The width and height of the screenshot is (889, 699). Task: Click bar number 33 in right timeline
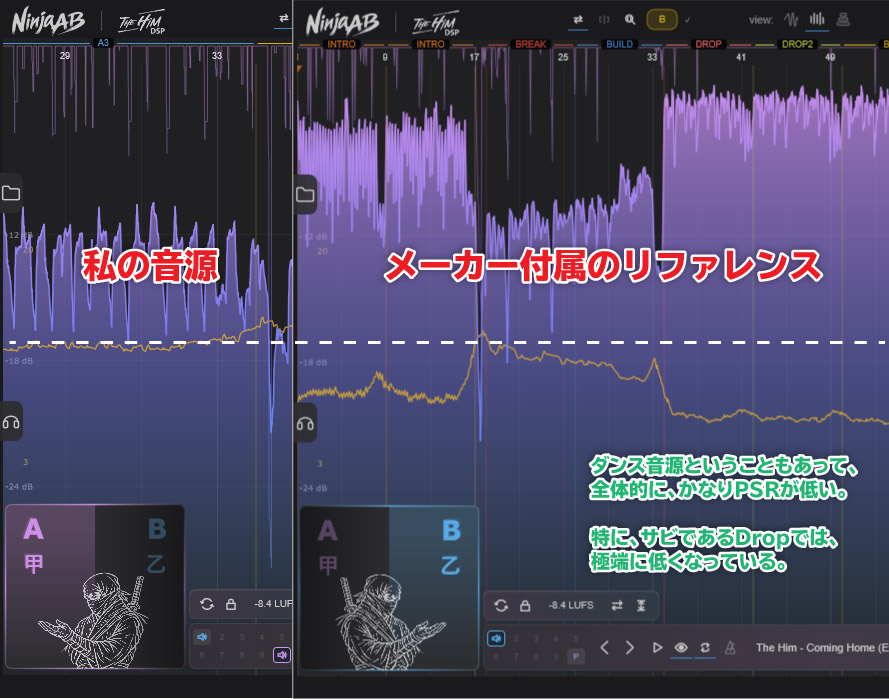pos(652,57)
